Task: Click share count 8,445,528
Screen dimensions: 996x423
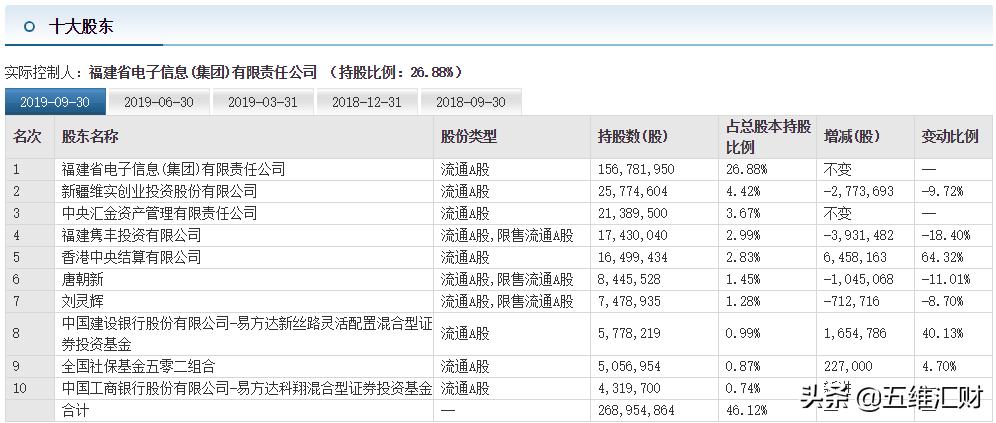Action: coord(629,279)
